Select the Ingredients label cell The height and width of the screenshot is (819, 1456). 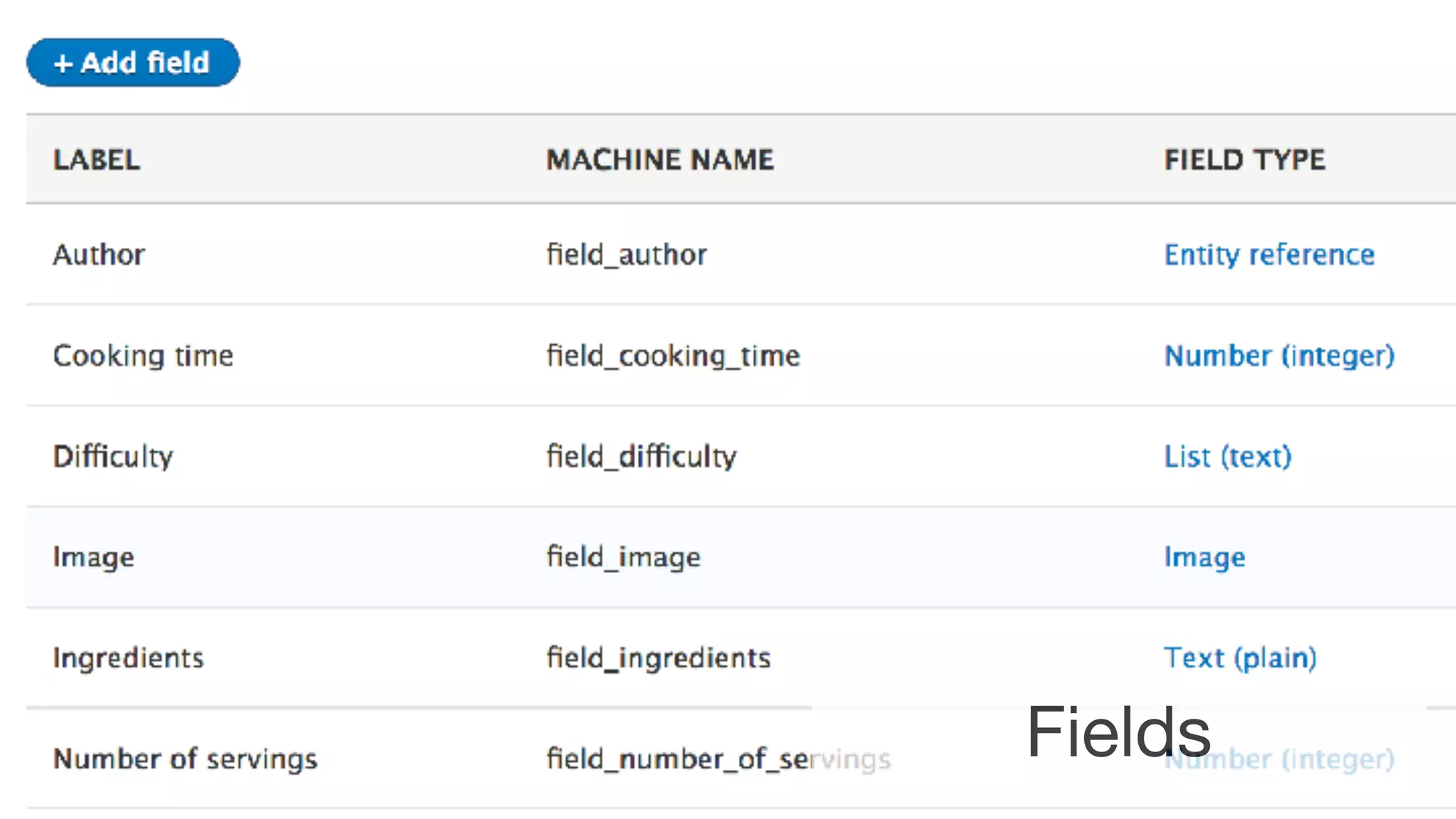coord(128,658)
